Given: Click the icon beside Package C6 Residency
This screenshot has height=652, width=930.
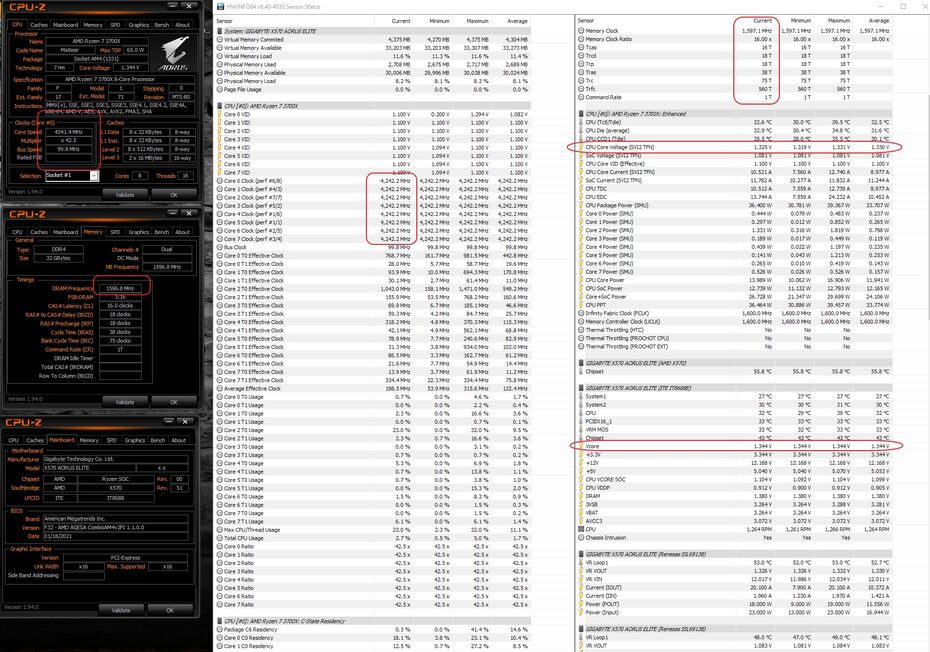Looking at the screenshot, I should point(219,629).
